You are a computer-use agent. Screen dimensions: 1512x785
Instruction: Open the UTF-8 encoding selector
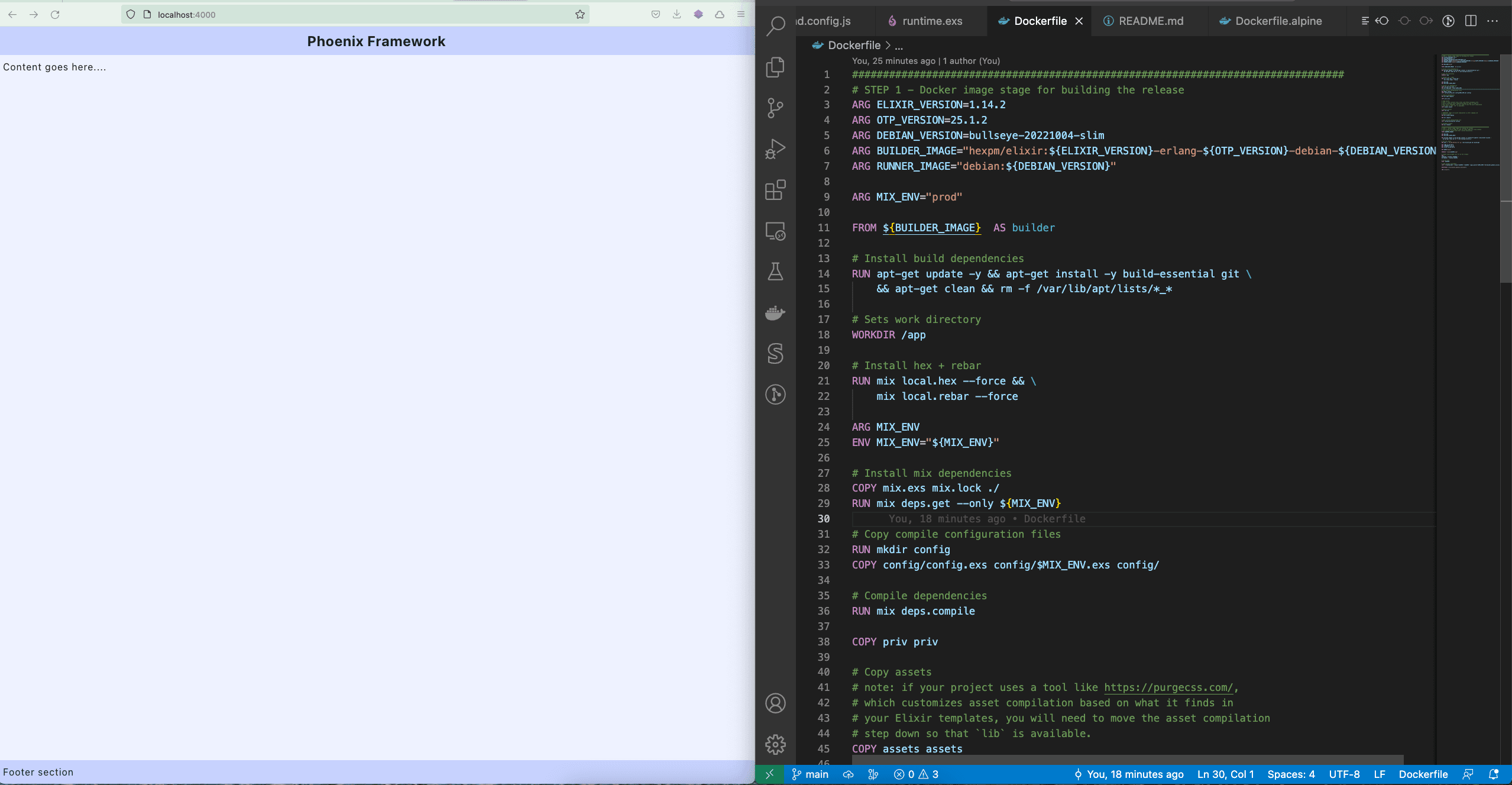pyautogui.click(x=1343, y=774)
